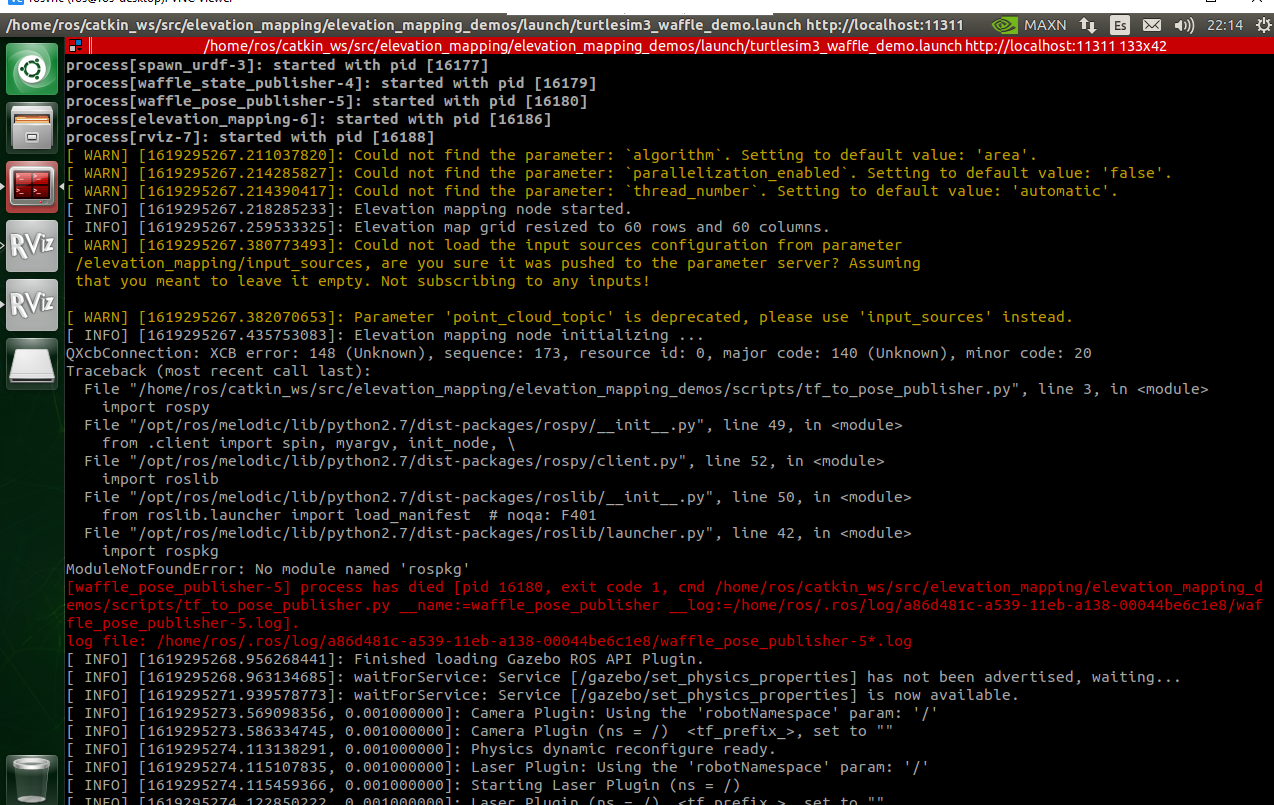
Task: Click red '[waffle_pose_publisher-5] process has died' line
Action: click(664, 605)
